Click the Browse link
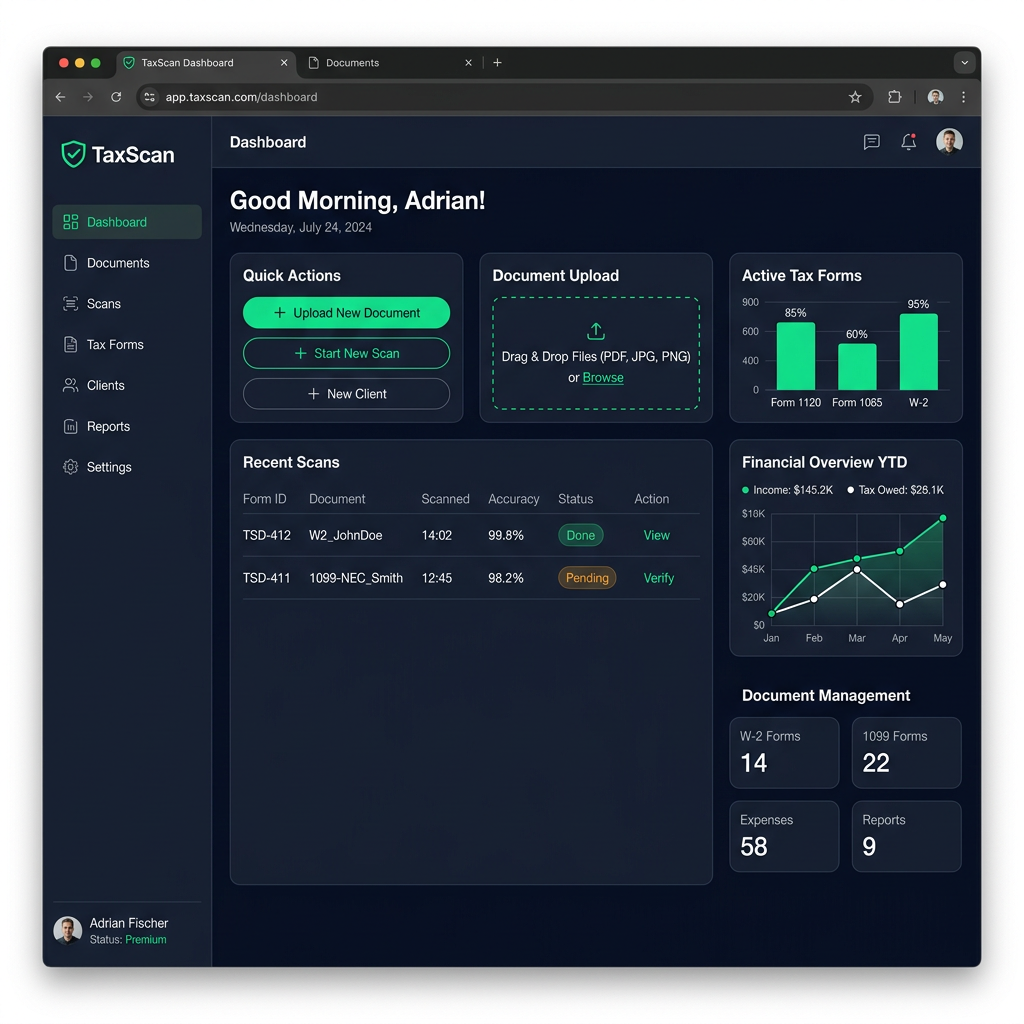Viewport: 1024px width, 1024px height. (x=603, y=377)
